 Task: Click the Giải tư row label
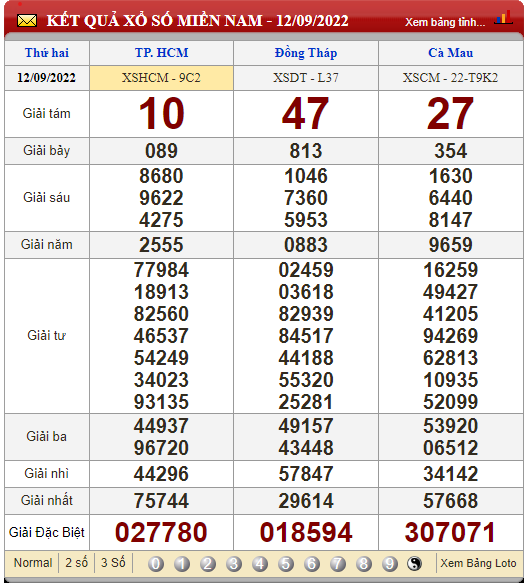click(47, 336)
